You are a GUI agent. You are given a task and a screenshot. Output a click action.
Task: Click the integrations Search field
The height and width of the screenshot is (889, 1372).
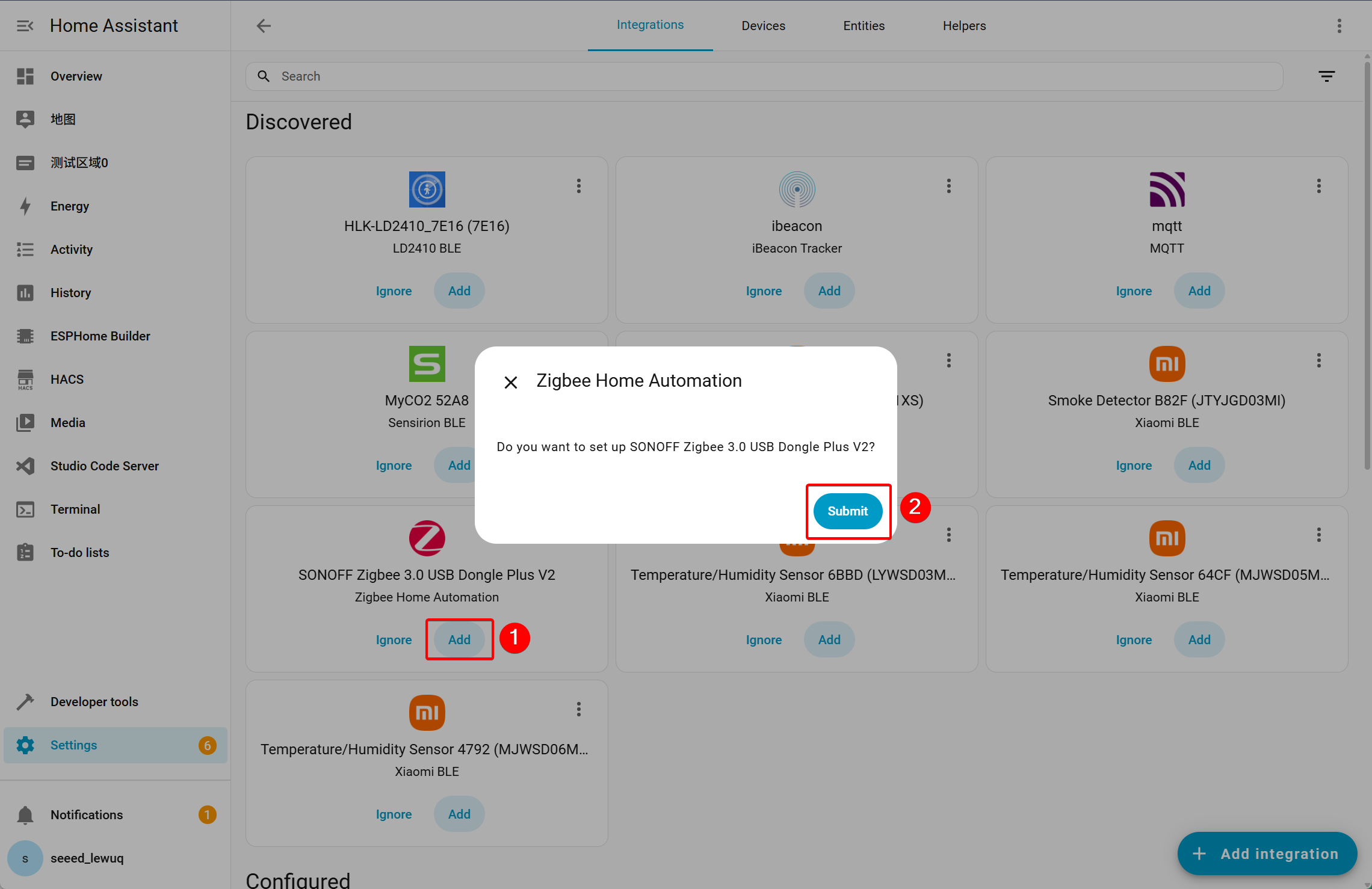click(764, 76)
